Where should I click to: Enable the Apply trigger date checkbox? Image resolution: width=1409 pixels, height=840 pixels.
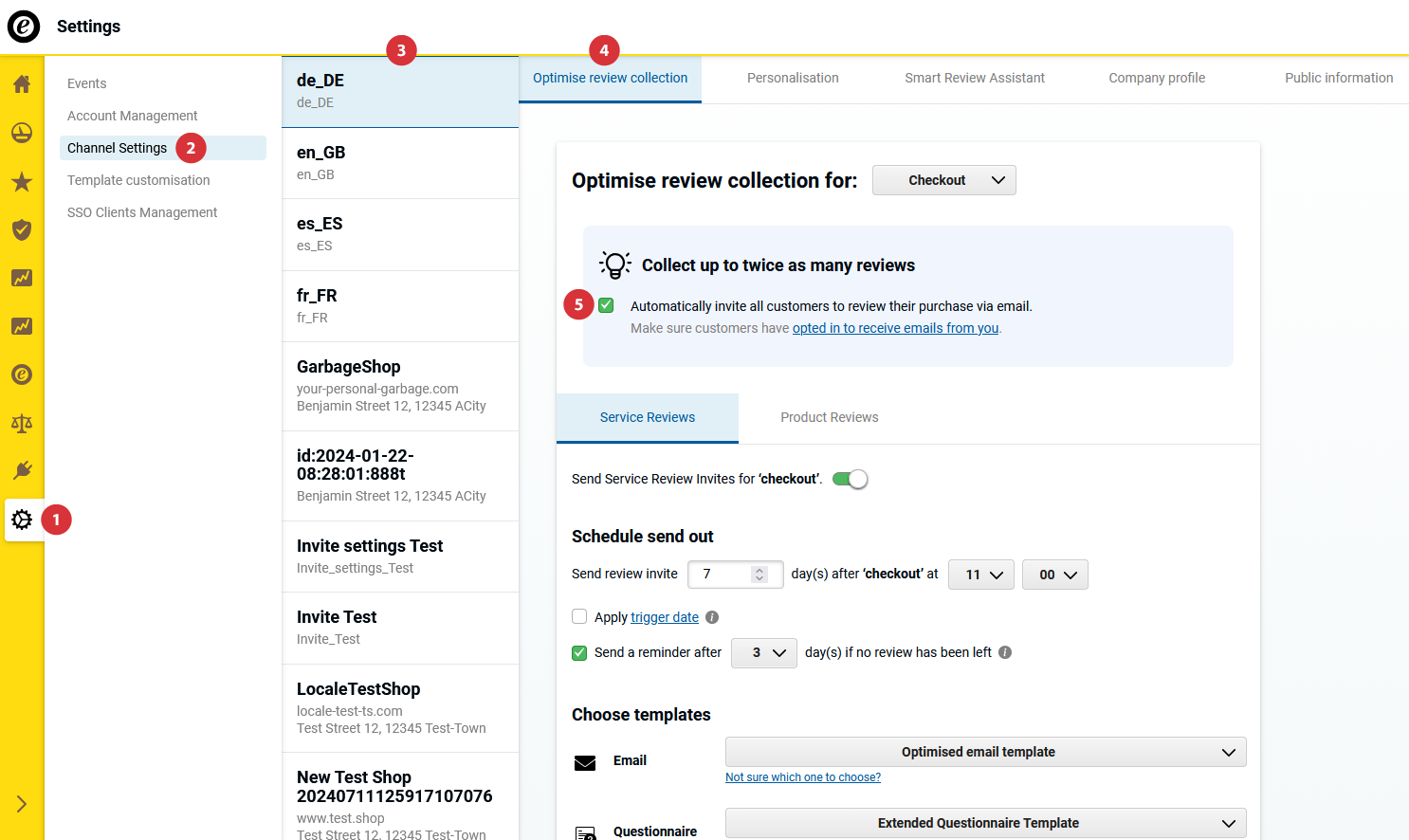click(579, 617)
